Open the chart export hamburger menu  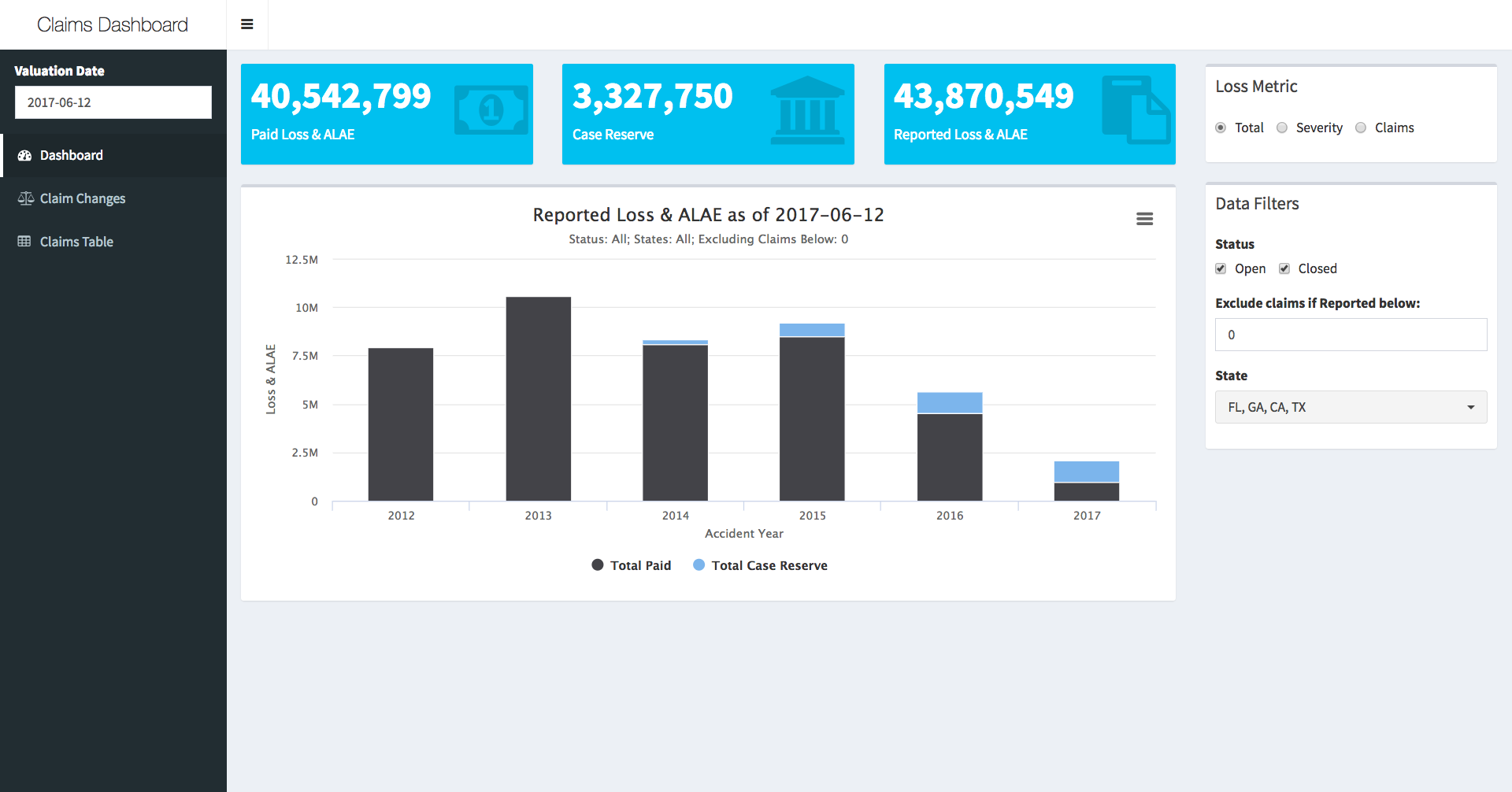[1144, 218]
